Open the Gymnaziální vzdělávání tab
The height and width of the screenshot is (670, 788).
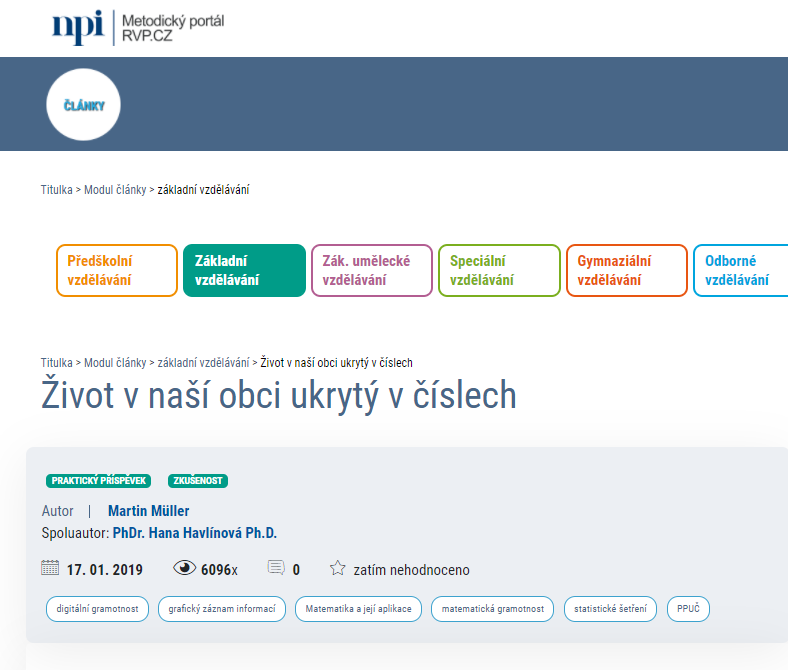(x=627, y=271)
